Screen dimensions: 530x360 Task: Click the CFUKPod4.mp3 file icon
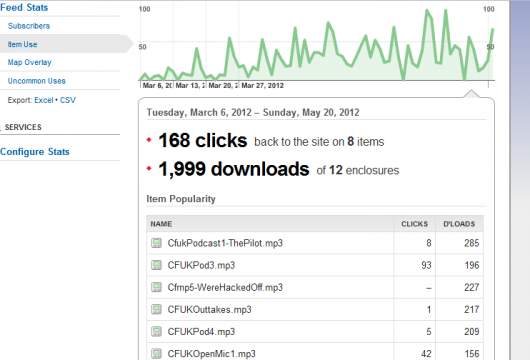(156, 332)
